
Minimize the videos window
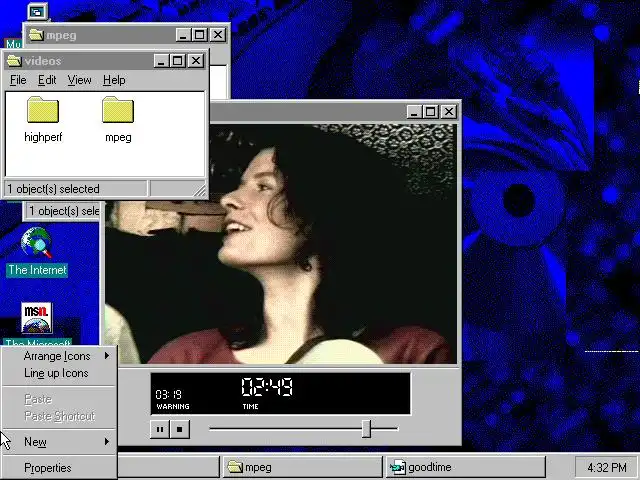(x=161, y=61)
